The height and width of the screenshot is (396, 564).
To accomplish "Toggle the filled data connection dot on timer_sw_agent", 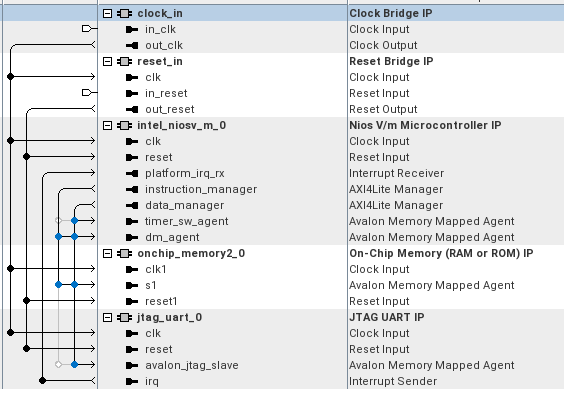I will pos(74,220).
